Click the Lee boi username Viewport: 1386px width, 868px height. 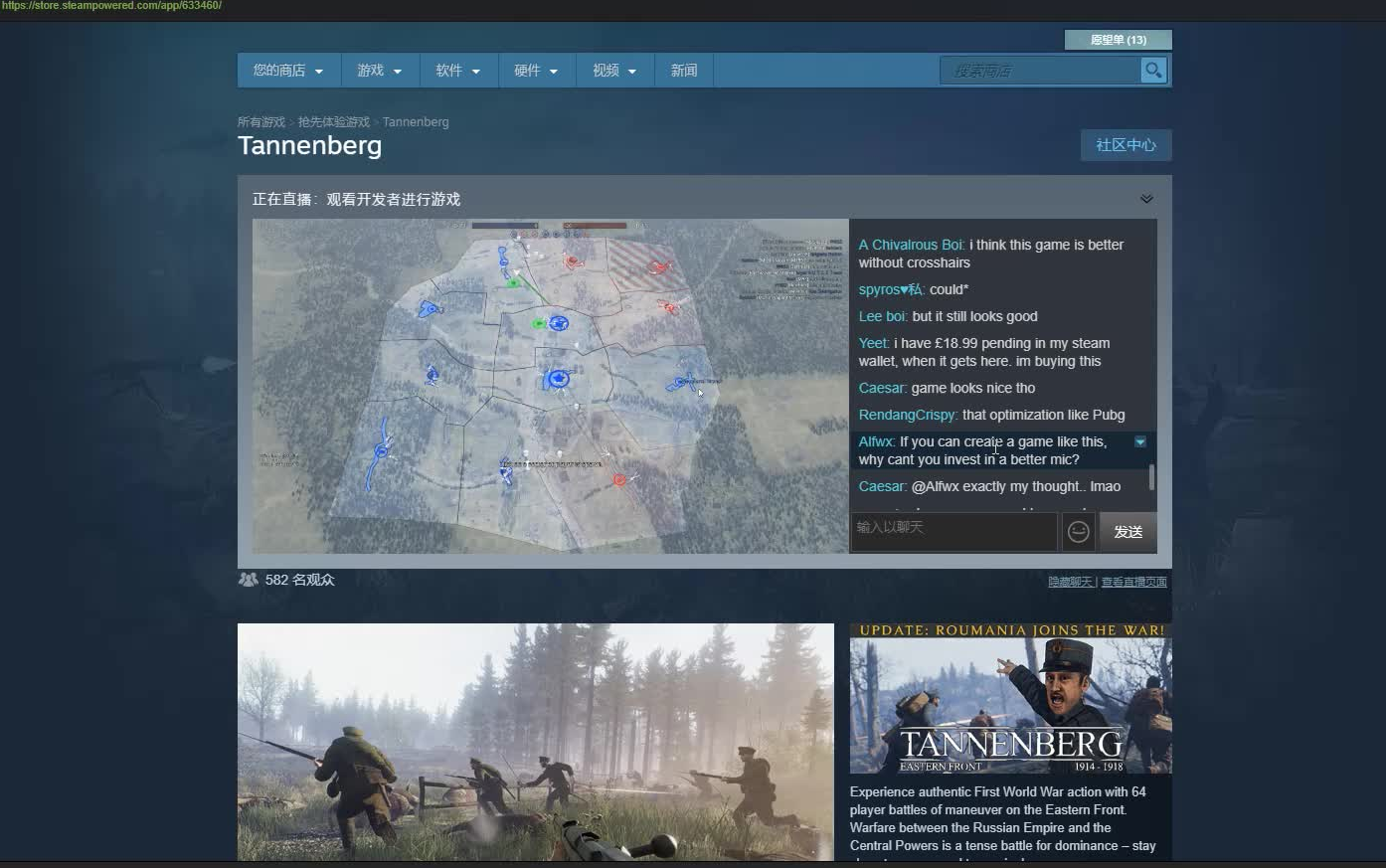click(x=884, y=316)
